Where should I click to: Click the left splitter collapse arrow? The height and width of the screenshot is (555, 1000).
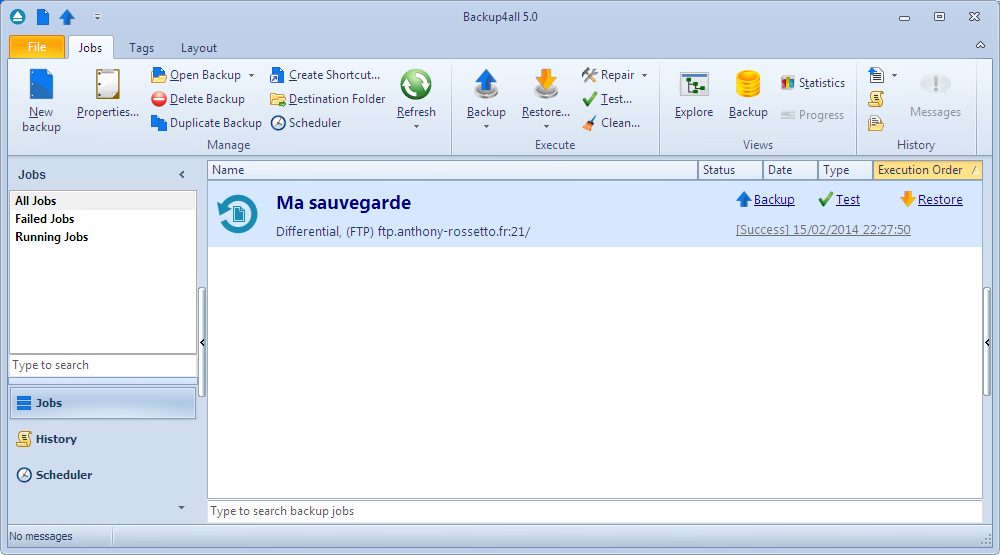click(x=202, y=343)
